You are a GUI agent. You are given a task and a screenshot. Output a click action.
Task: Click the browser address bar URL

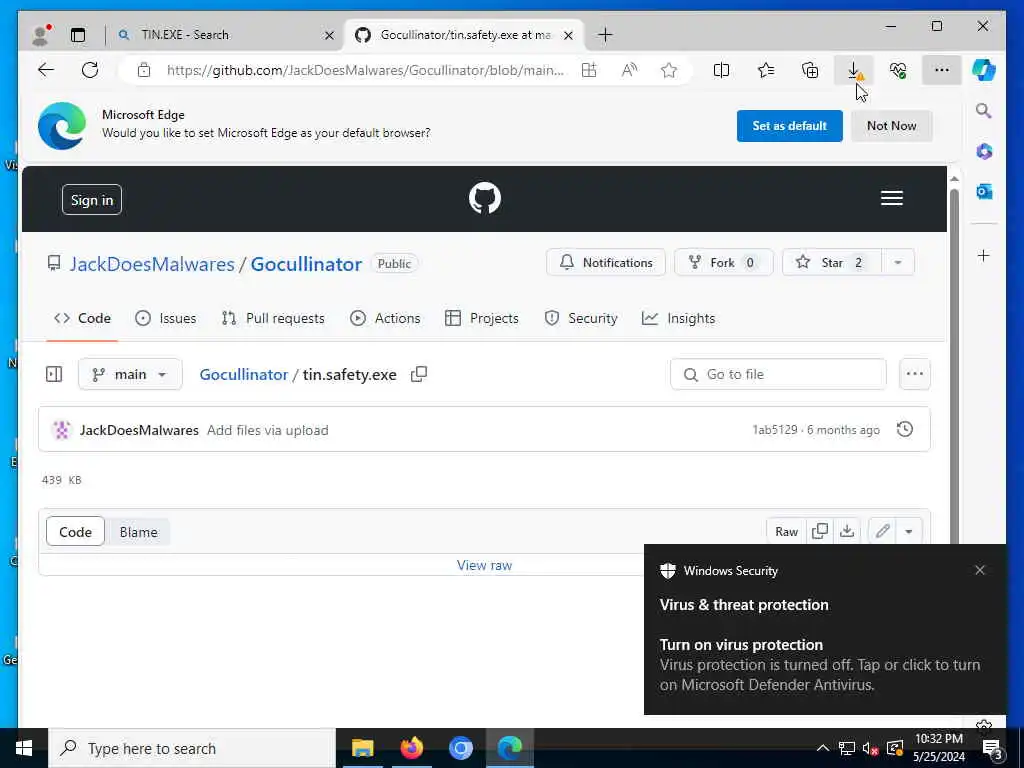364,70
